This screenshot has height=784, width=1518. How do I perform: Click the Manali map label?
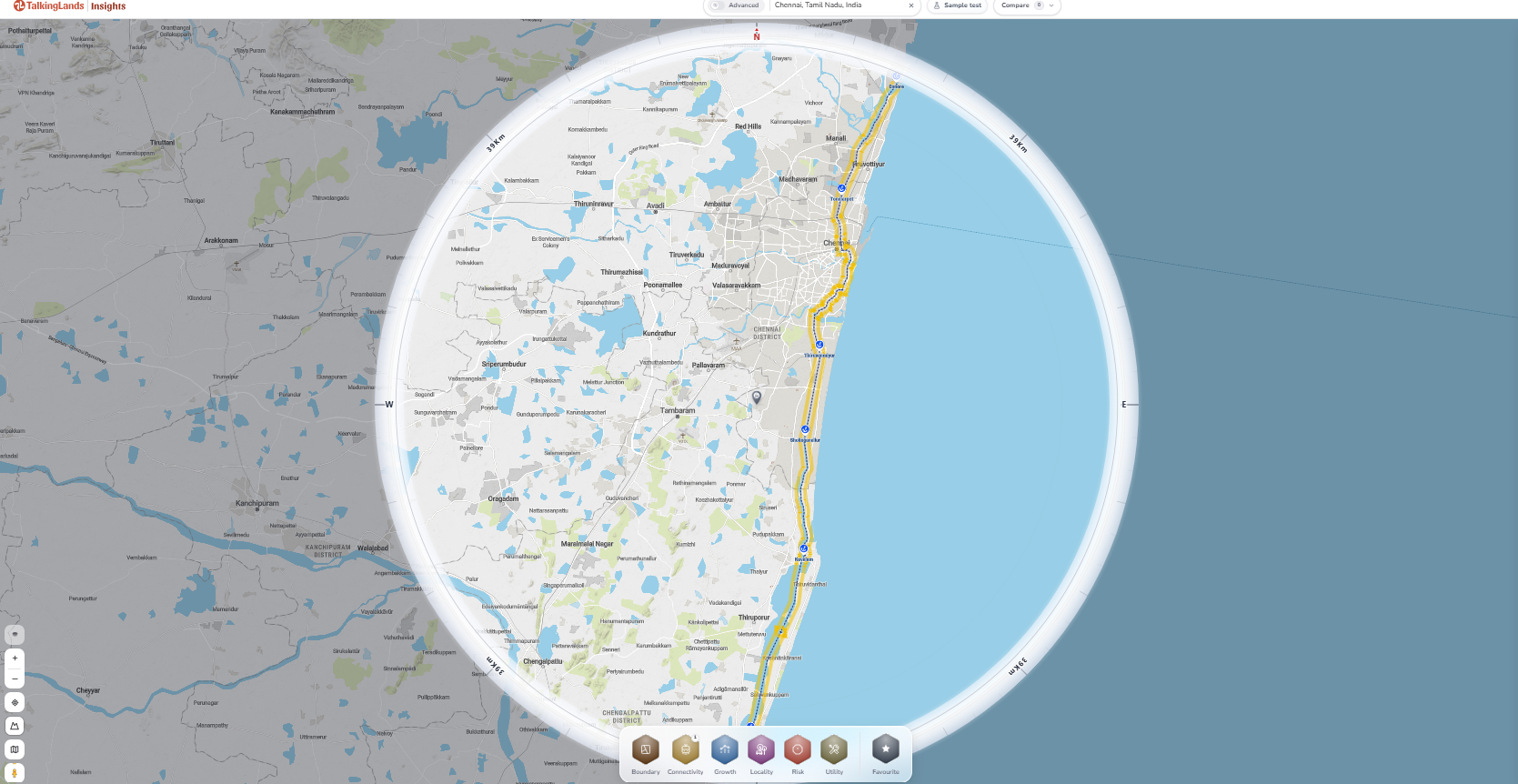[x=836, y=138]
